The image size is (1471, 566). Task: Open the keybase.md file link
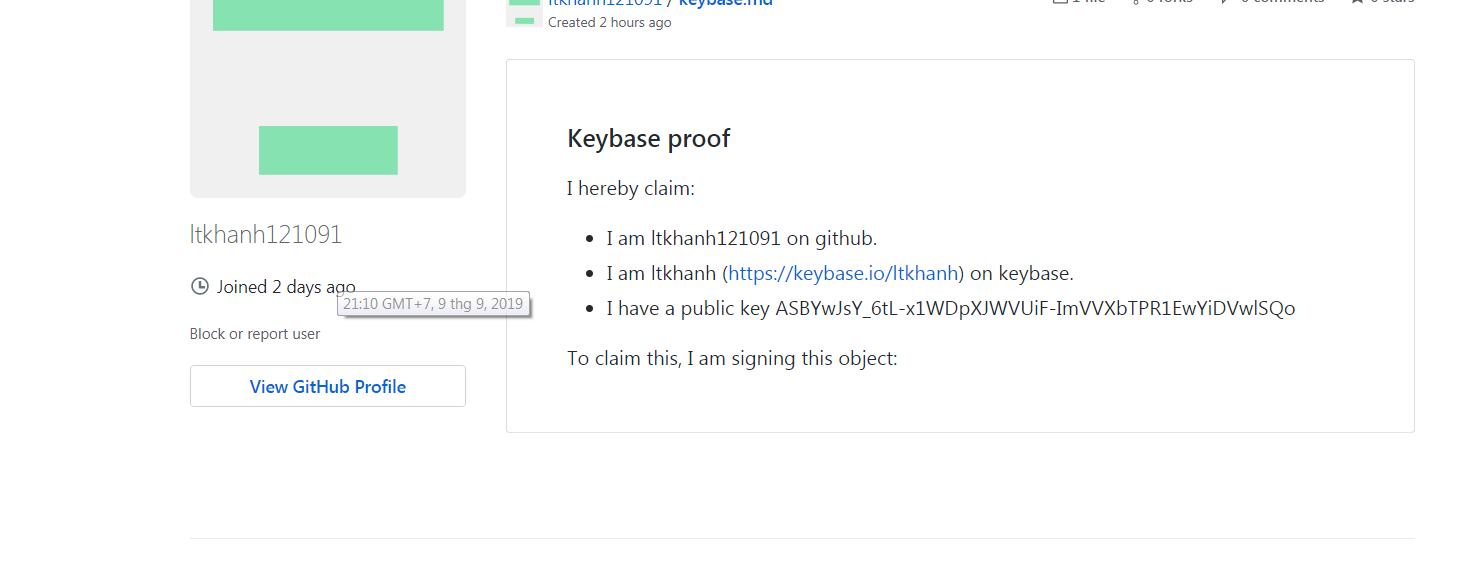tap(725, 3)
